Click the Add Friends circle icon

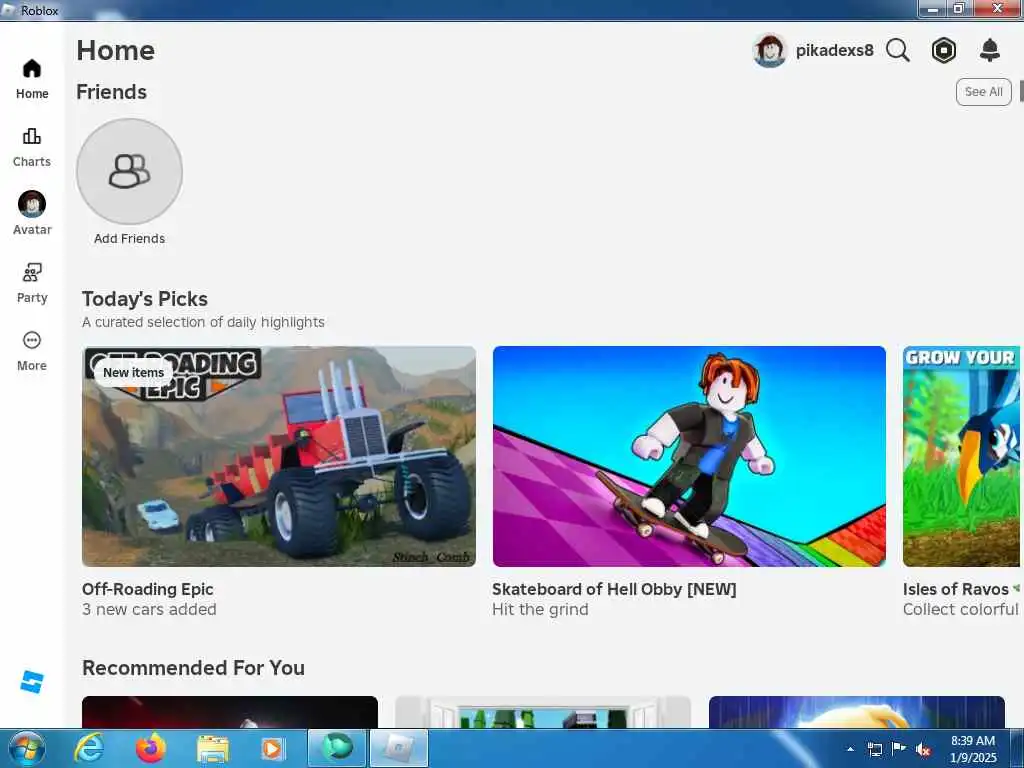[129, 171]
